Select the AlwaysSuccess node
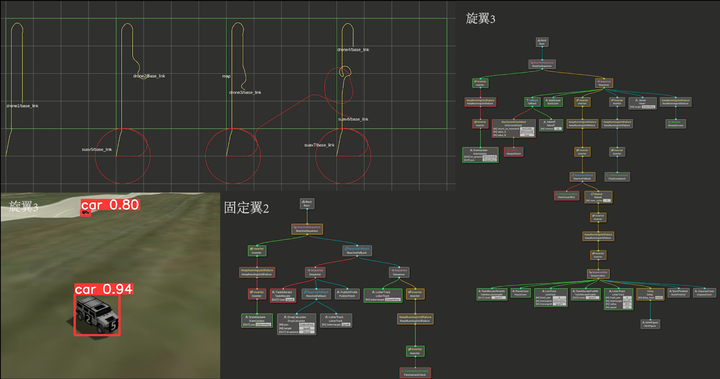The image size is (720, 379). [x=675, y=124]
